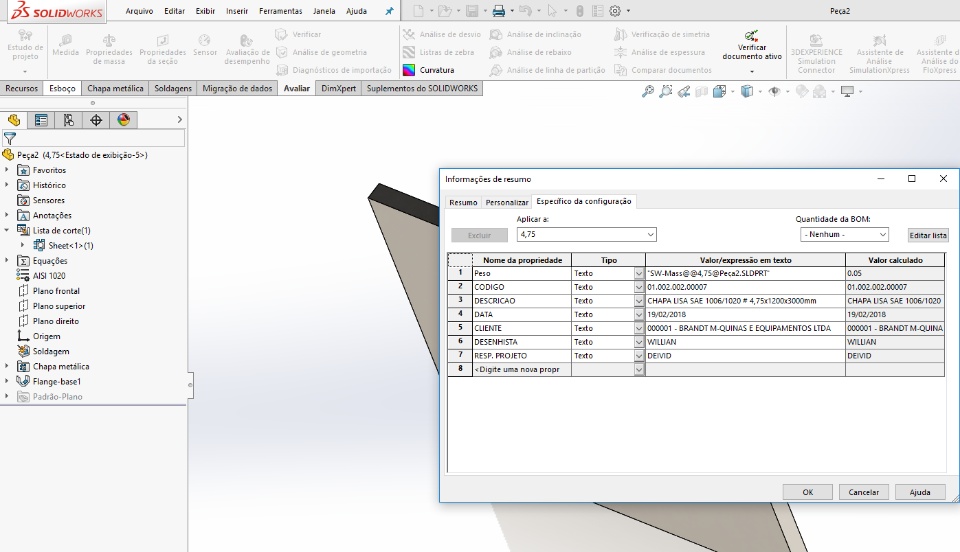Image resolution: width=960 pixels, height=552 pixels.
Task: Open the PropertyManager tab icon
Action: (41, 120)
